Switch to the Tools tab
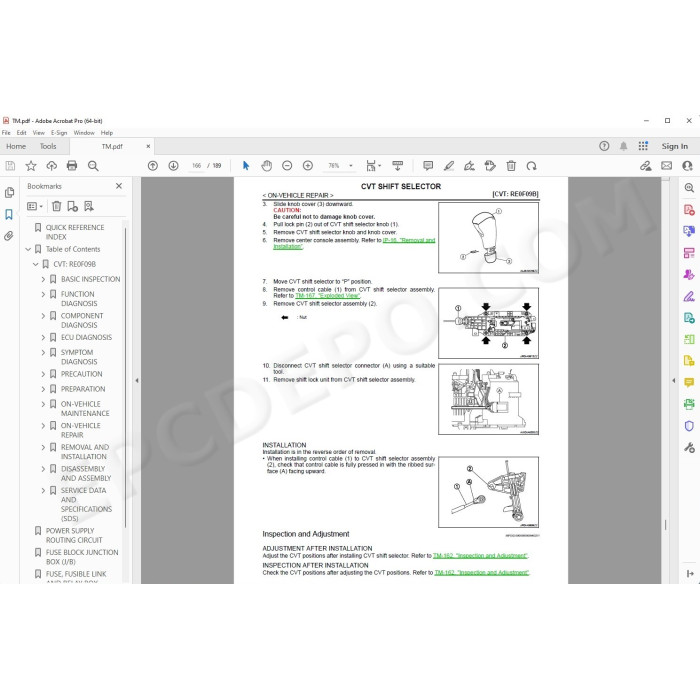Screen dimensions: 700x700 point(48,146)
